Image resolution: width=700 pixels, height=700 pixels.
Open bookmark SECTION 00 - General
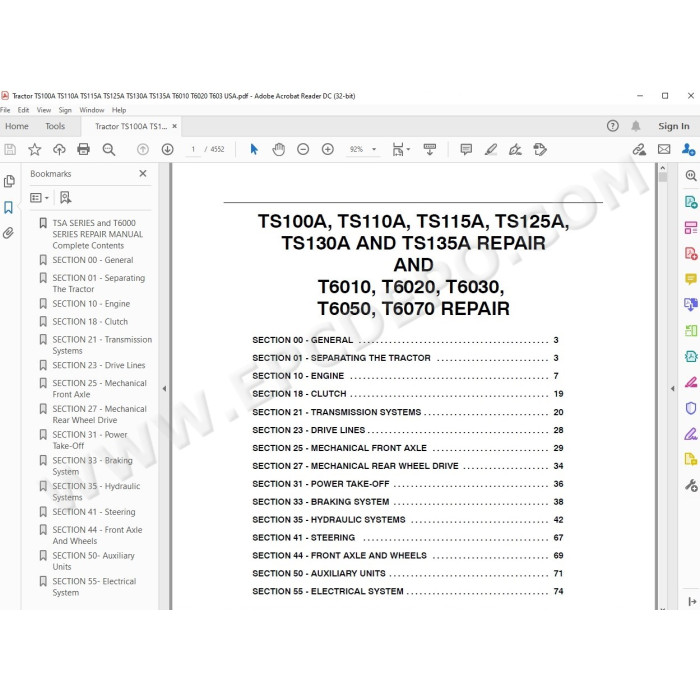tap(92, 260)
